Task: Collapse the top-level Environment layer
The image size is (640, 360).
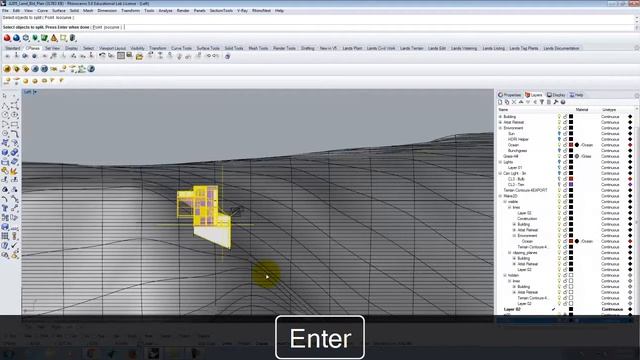Action: point(500,128)
